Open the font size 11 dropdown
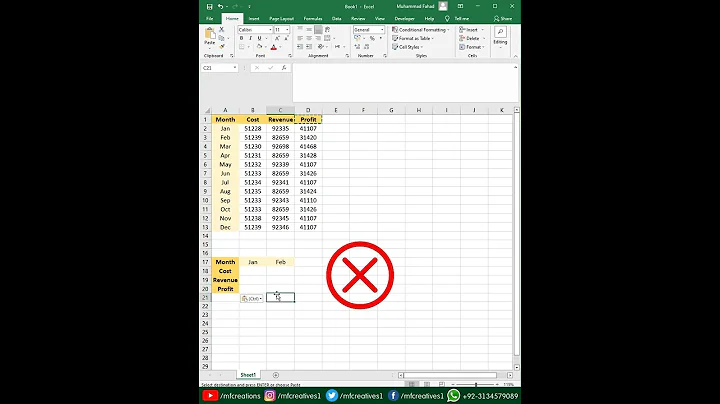Viewport: 720px width, 404px height. (287, 29)
